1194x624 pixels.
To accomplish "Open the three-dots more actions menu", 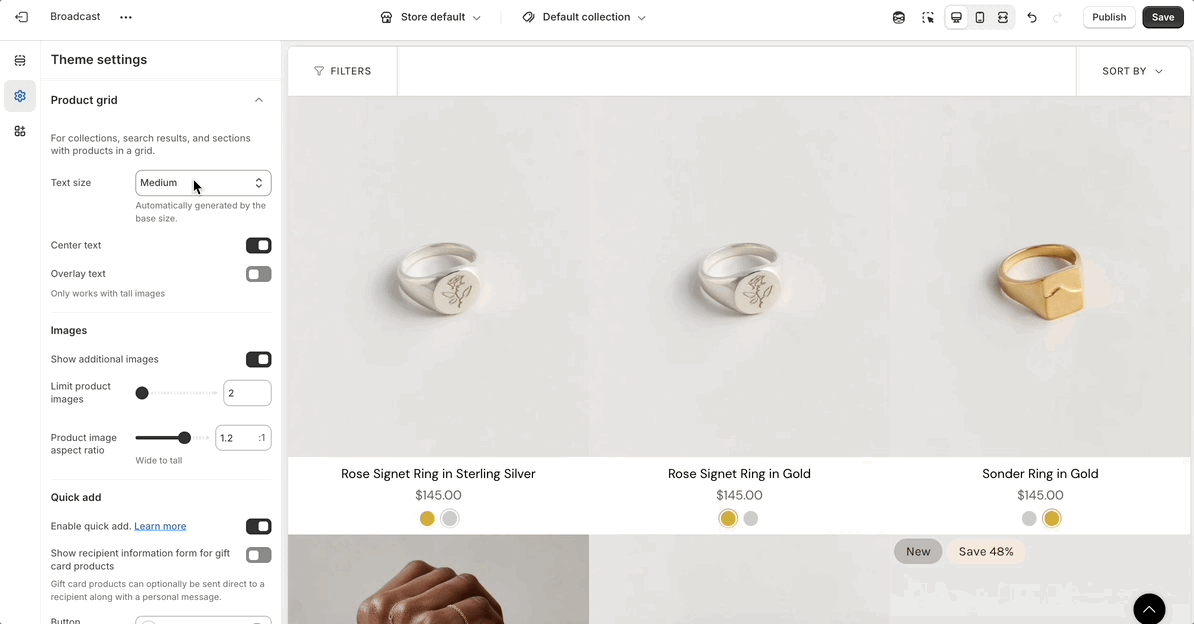I will 125,17.
